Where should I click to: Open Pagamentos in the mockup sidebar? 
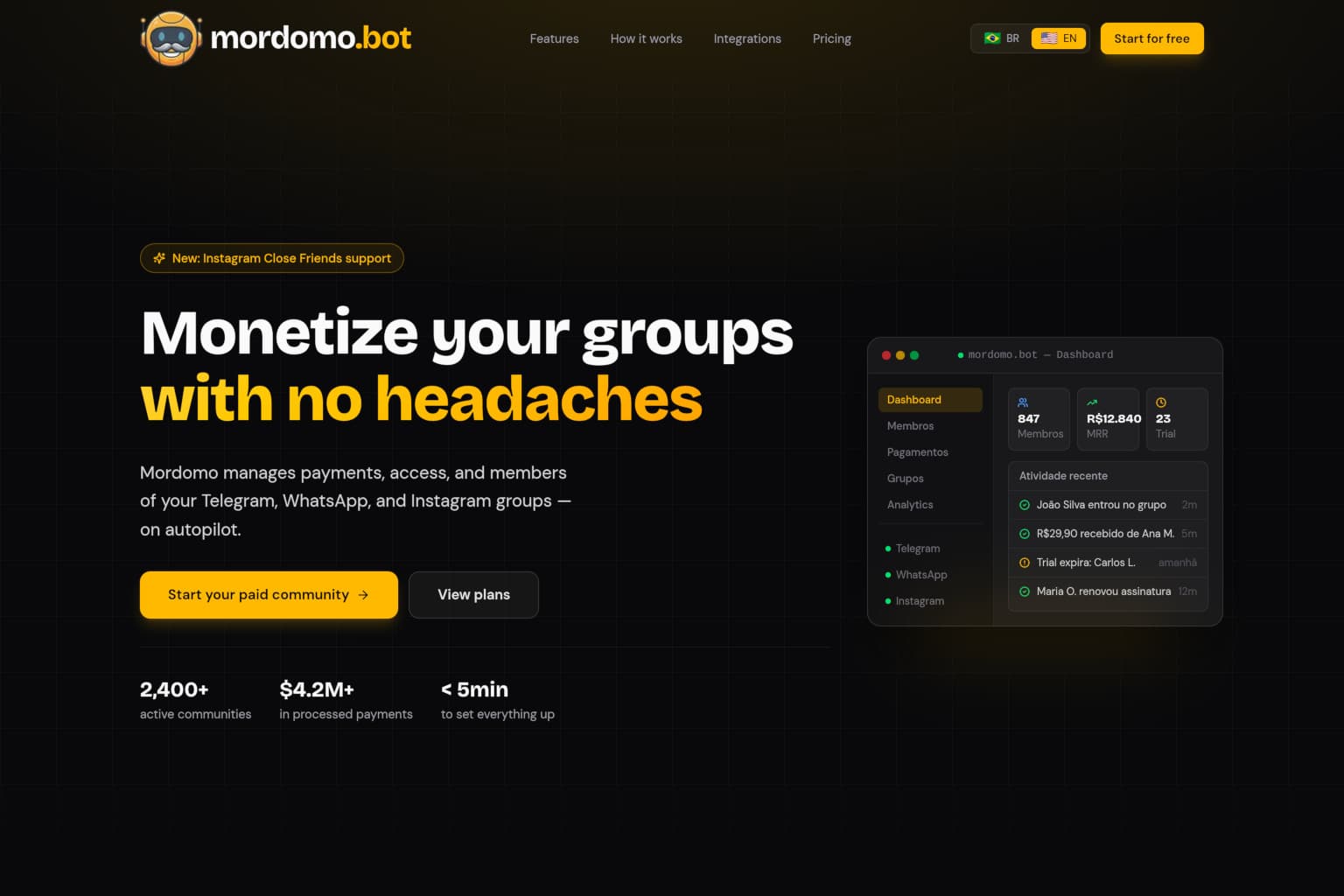pyautogui.click(x=930, y=452)
